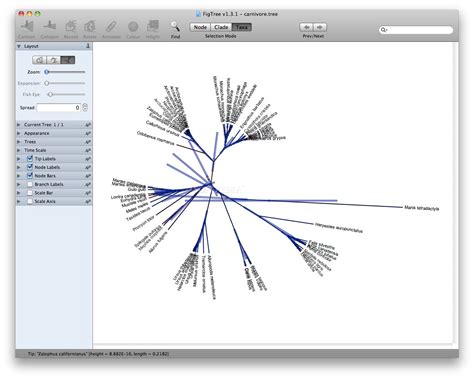Select the Ailuropoda melanoleuca tip label
The image size is (474, 379).
click(212, 277)
